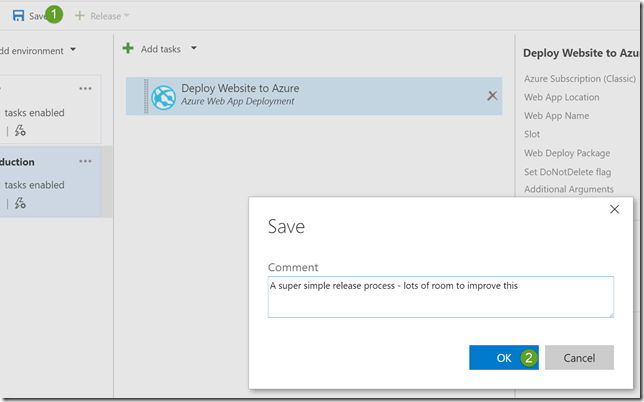Confirm the save with the OK button

pos(503,357)
